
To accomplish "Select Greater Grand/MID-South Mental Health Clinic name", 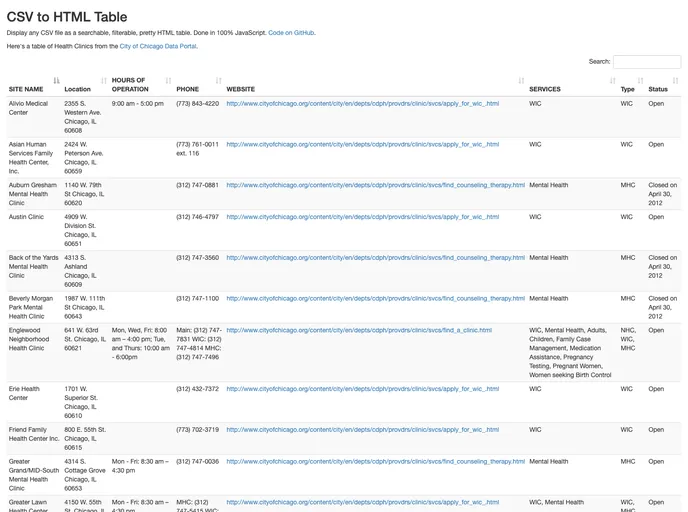I will 34,475.
